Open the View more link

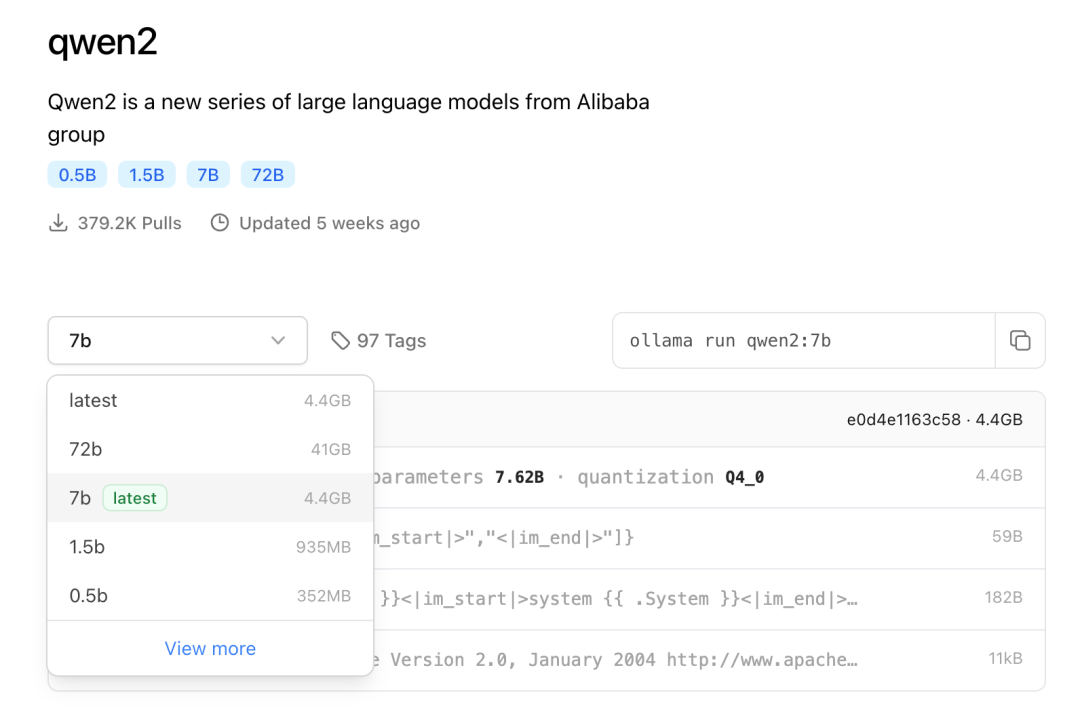click(x=210, y=649)
